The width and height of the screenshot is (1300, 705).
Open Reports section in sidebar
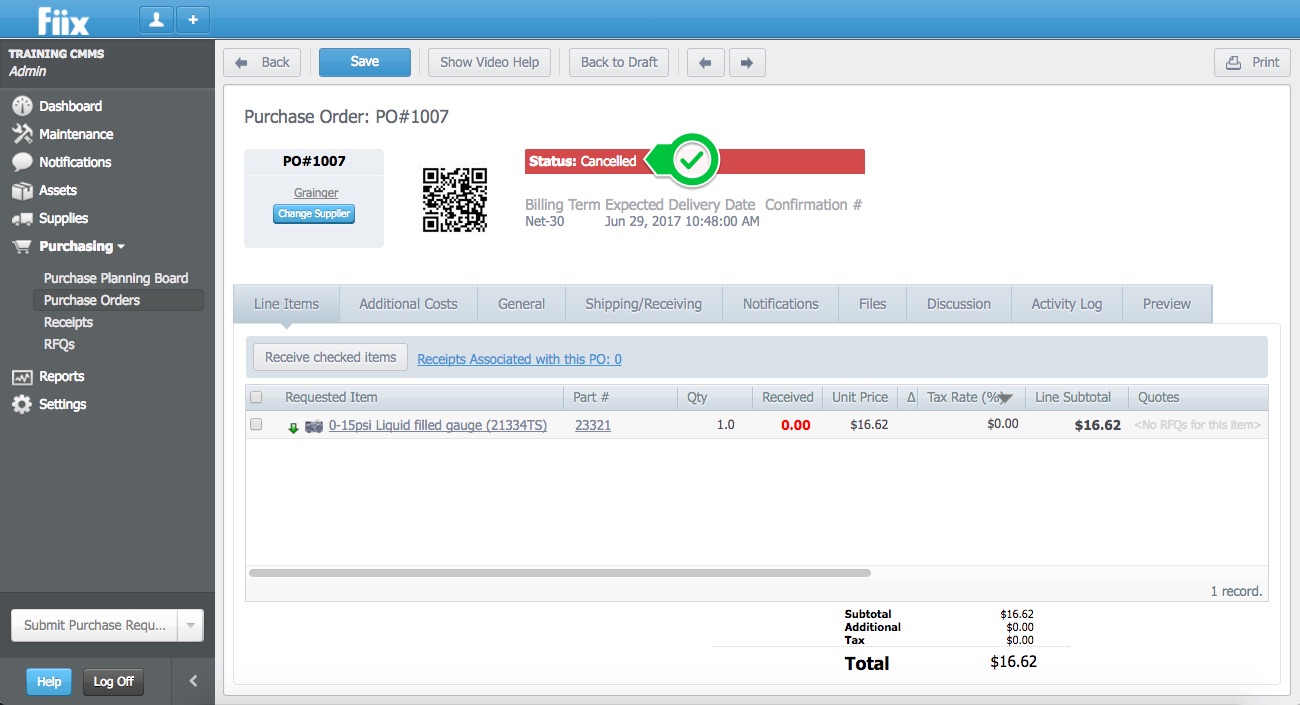pyautogui.click(x=61, y=376)
